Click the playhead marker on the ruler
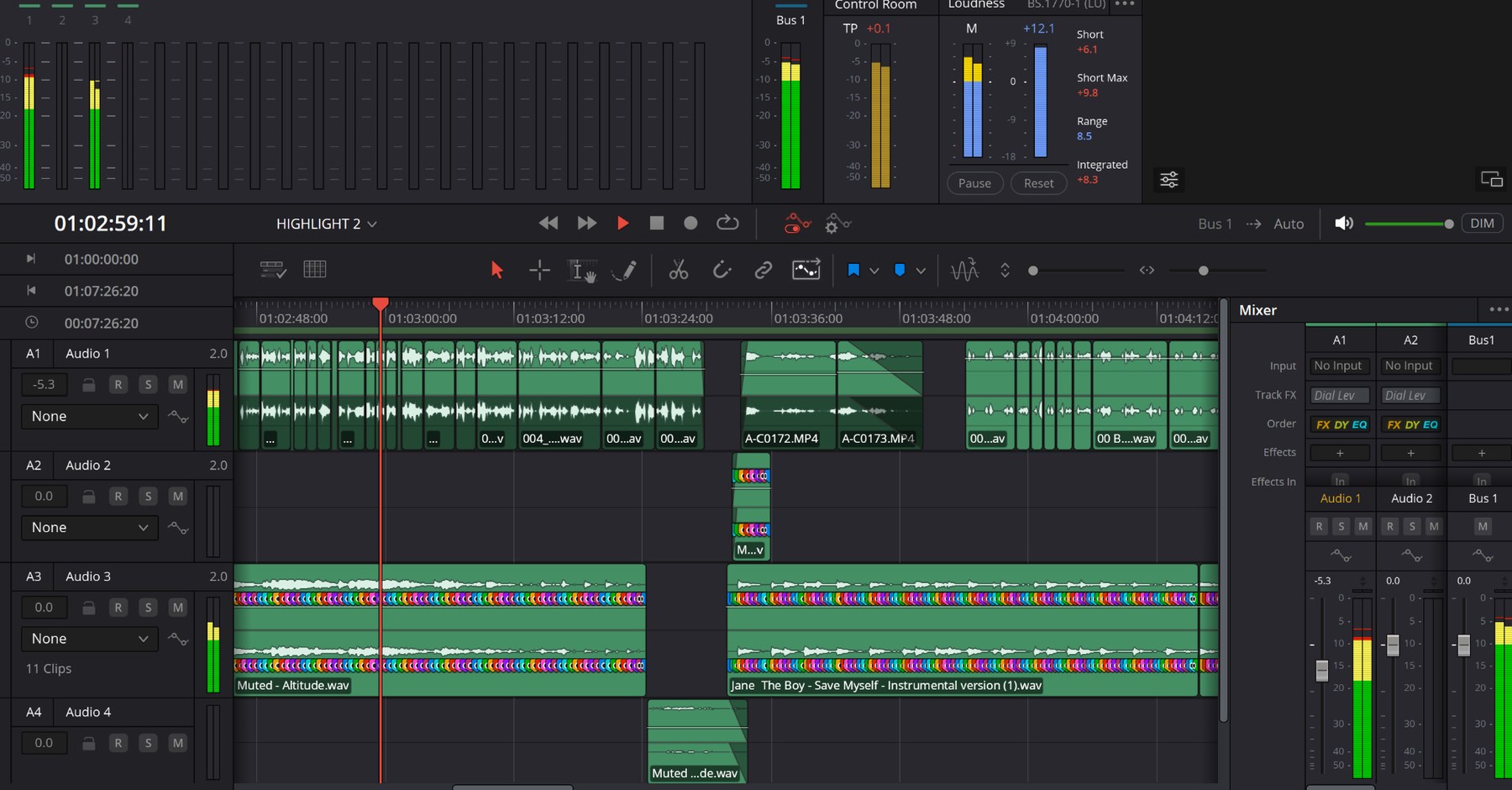Image resolution: width=1512 pixels, height=790 pixels. [x=381, y=303]
